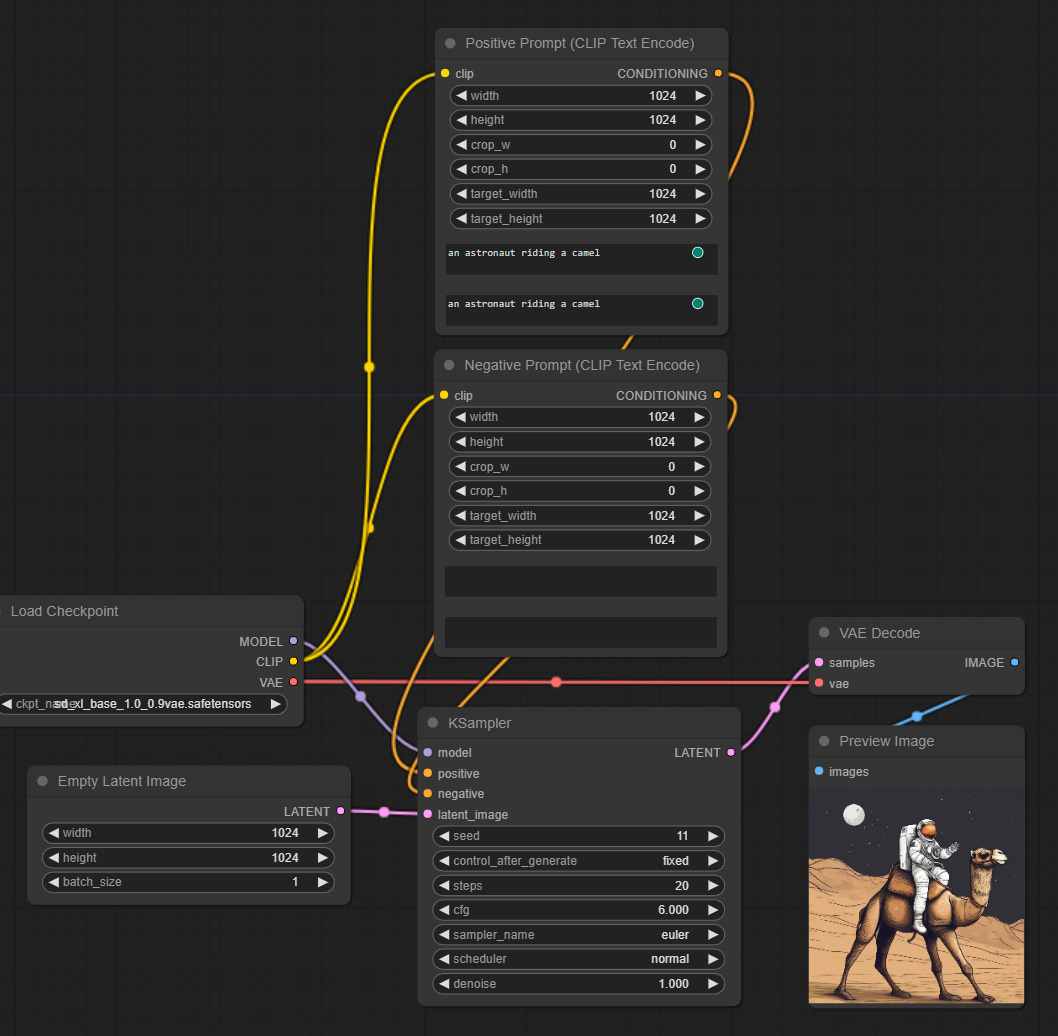Image resolution: width=1058 pixels, height=1036 pixels.
Task: Click the LATENT output socket on KSampler
Action: tap(731, 752)
